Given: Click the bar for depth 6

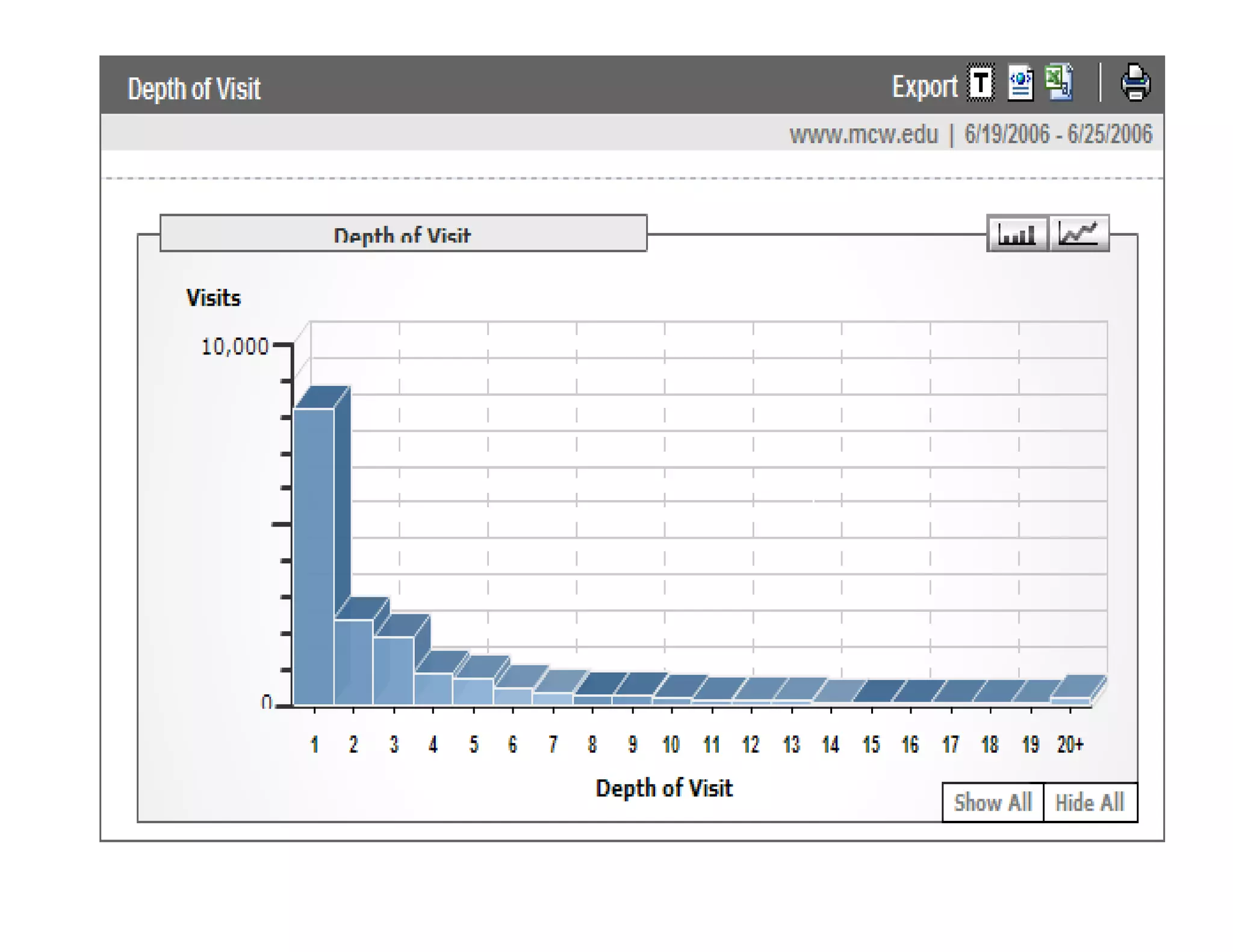Looking at the screenshot, I should pos(512,696).
